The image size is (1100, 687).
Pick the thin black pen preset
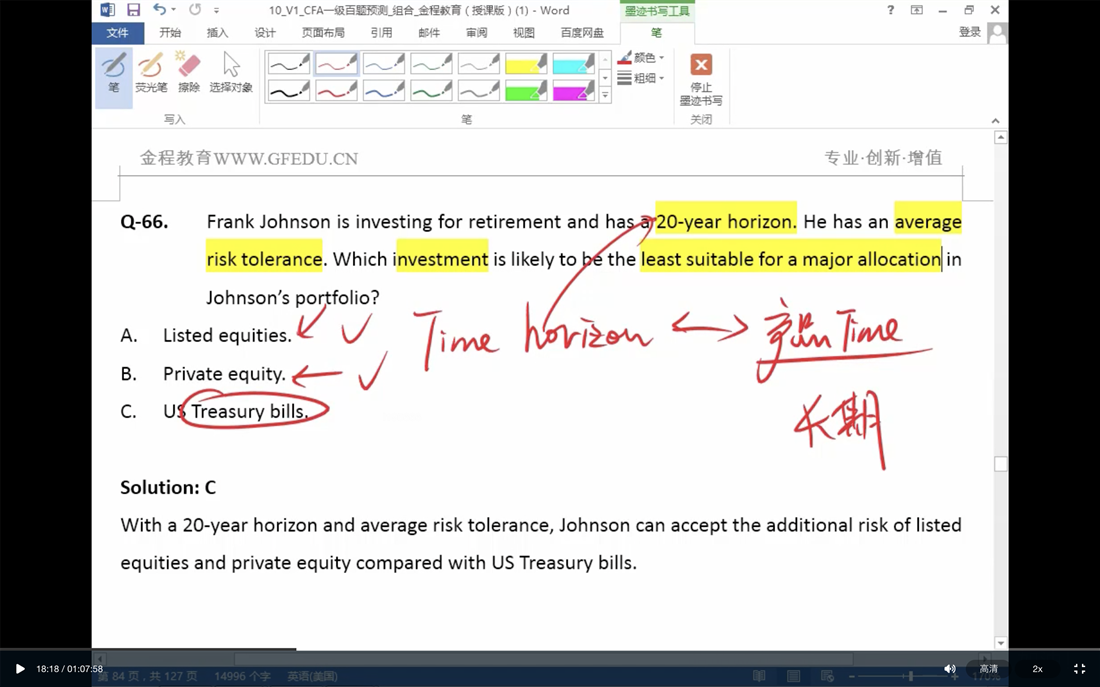tap(288, 63)
